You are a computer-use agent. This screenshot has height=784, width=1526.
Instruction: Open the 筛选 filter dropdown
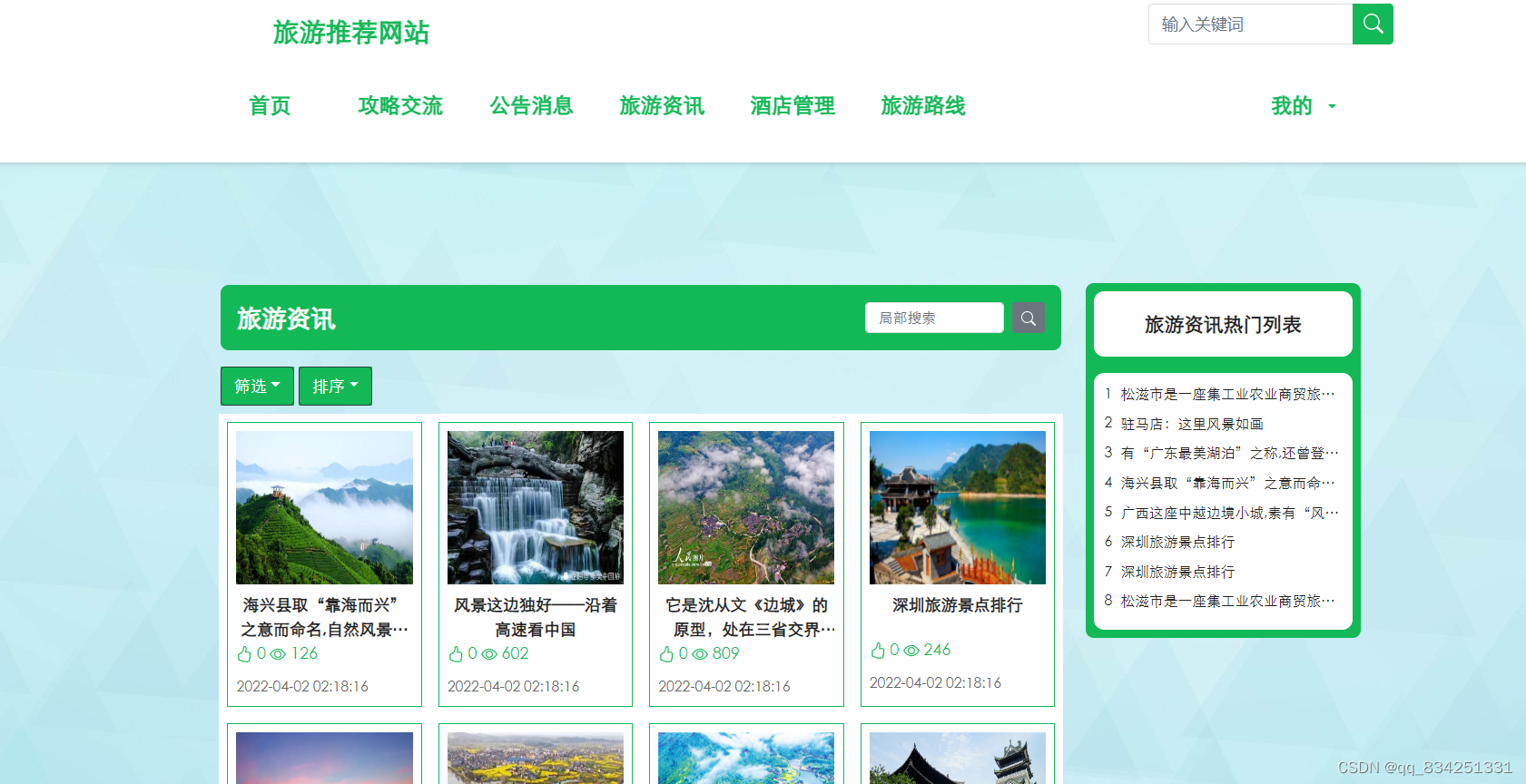point(257,386)
